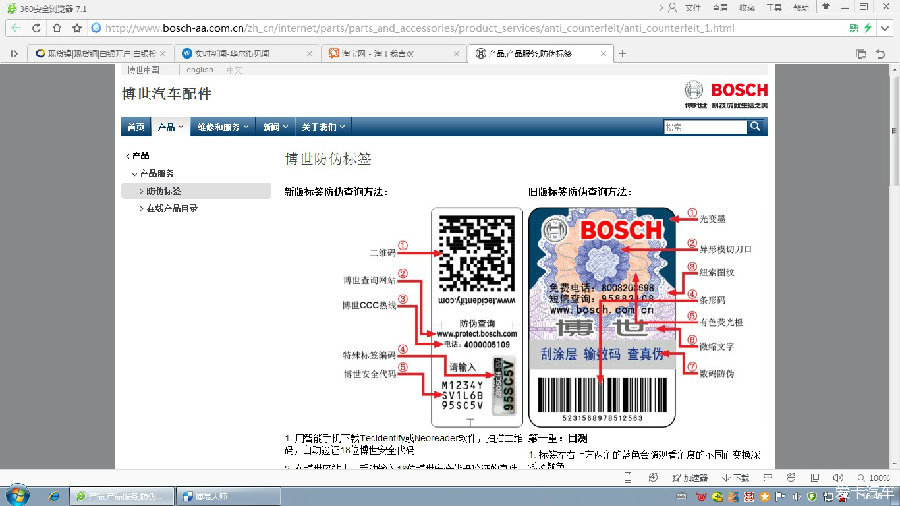
Task: Open the browser home page icon
Action: pyautogui.click(x=57, y=28)
